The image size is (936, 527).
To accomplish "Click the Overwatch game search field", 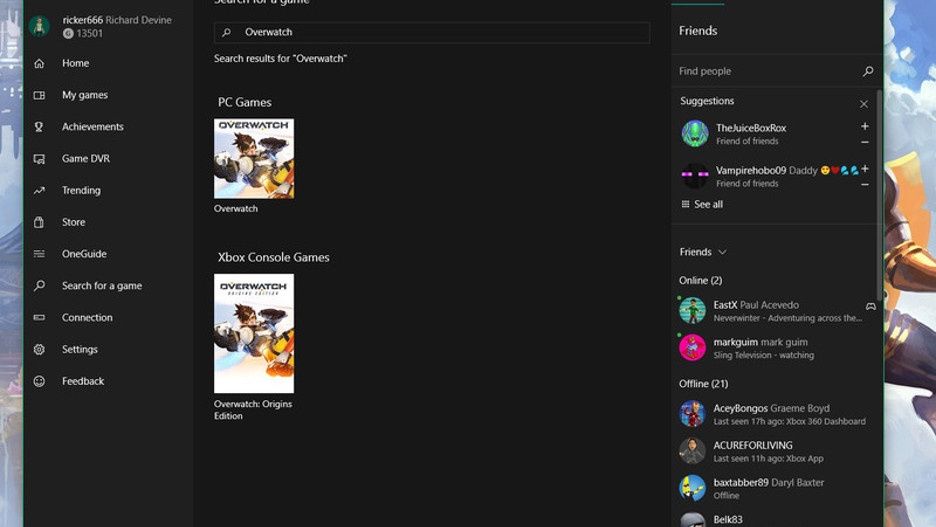I will pyautogui.click(x=432, y=32).
